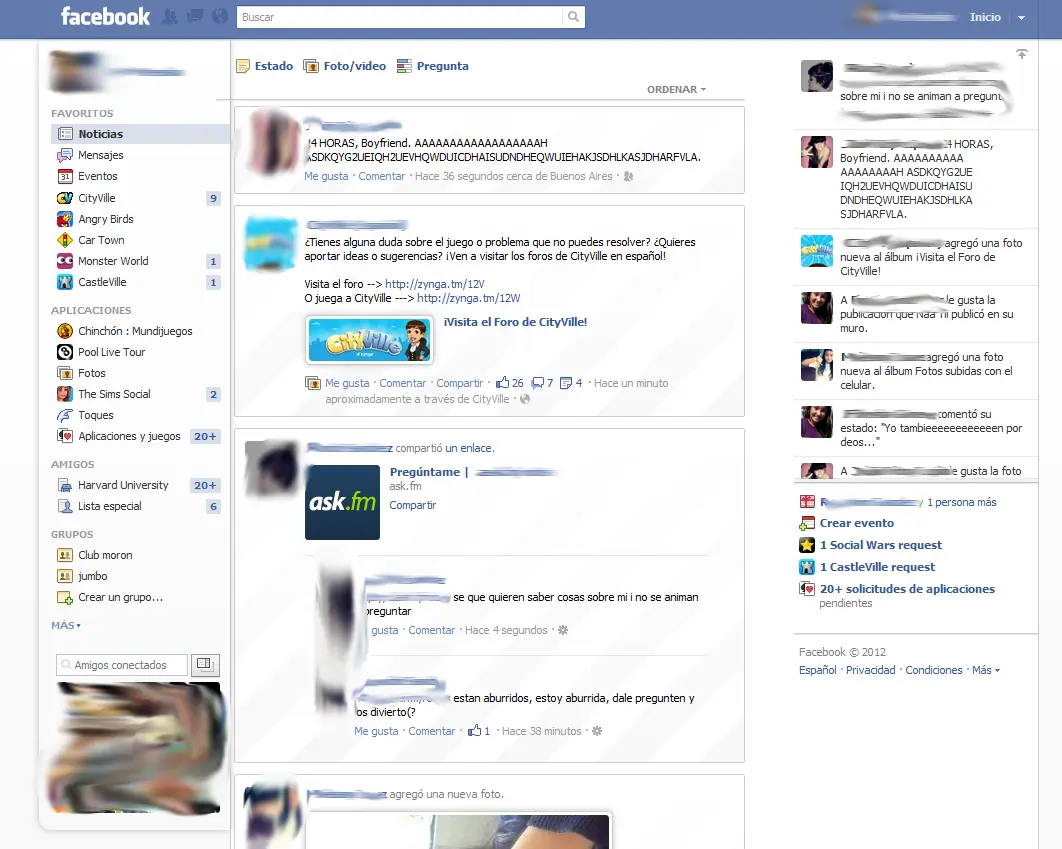Open Toques pokes icon
This screenshot has width=1062, height=849.
pos(65,415)
